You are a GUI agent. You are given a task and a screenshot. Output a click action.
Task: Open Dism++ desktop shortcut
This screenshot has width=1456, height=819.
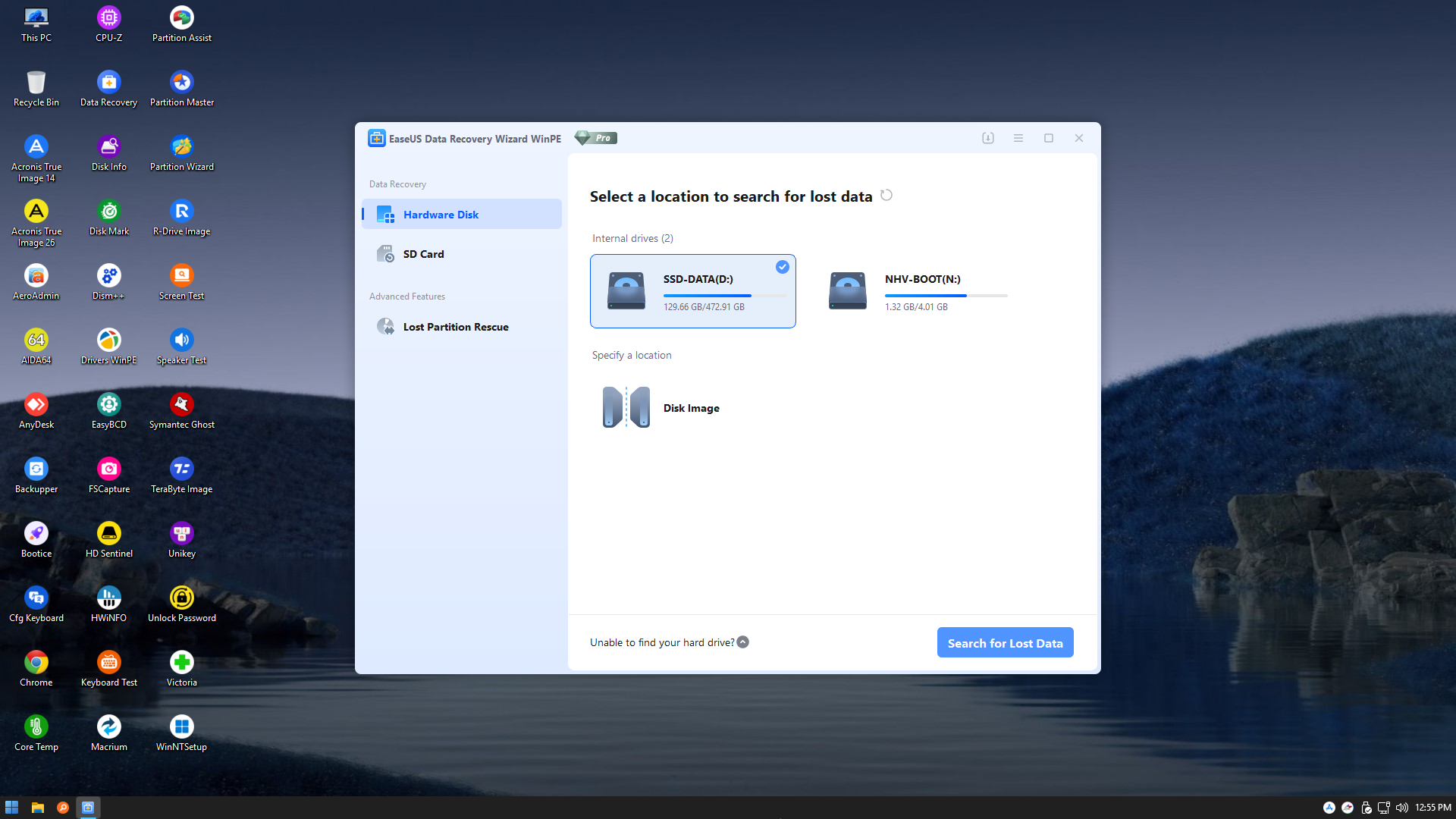109,283
